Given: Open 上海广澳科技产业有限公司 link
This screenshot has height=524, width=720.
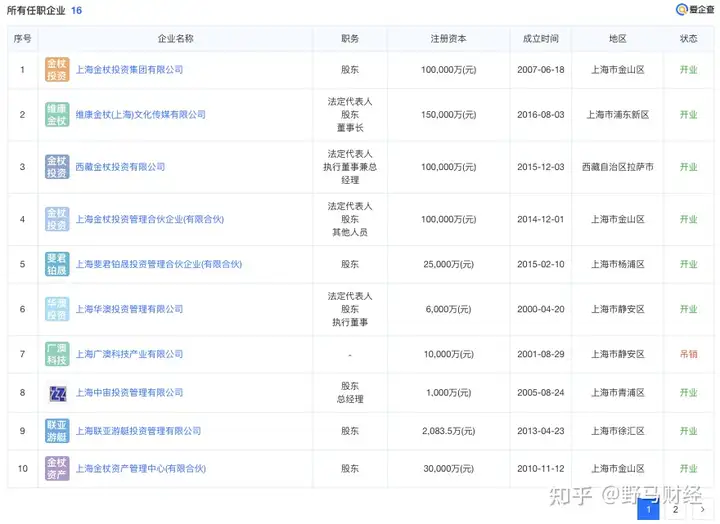Looking at the screenshot, I should point(129,354).
